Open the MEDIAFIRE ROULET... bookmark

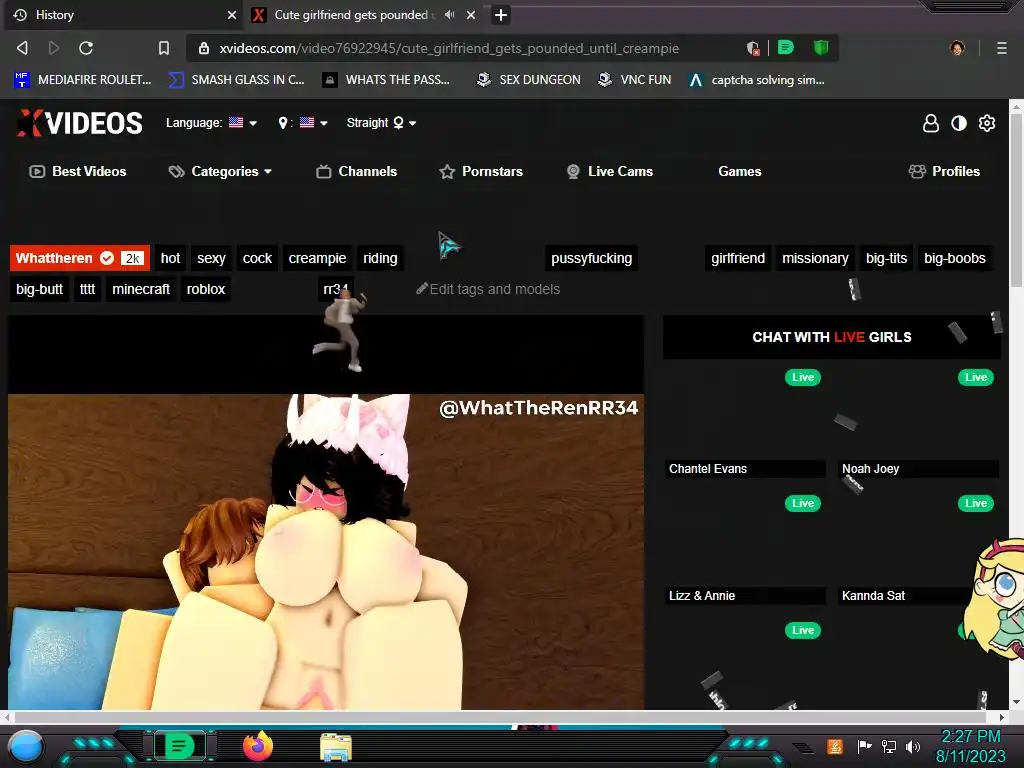click(82, 80)
